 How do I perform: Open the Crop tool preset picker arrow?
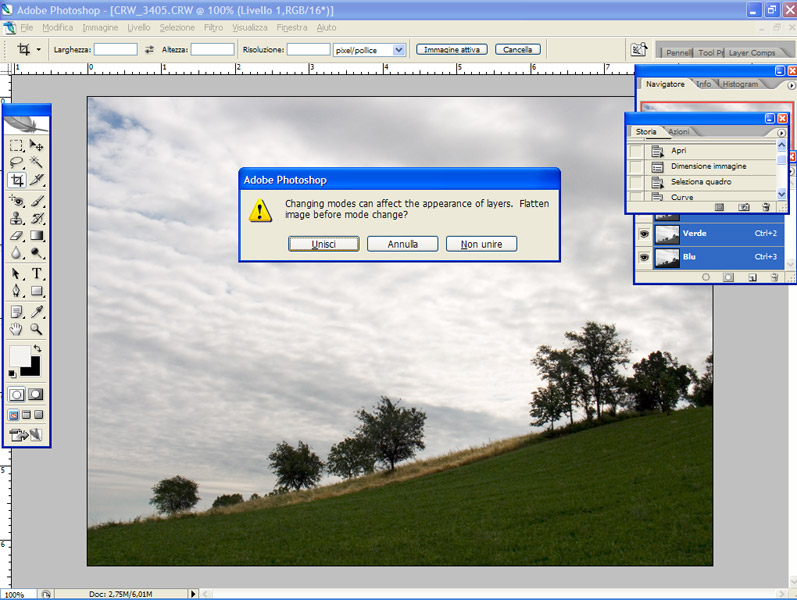coord(39,49)
